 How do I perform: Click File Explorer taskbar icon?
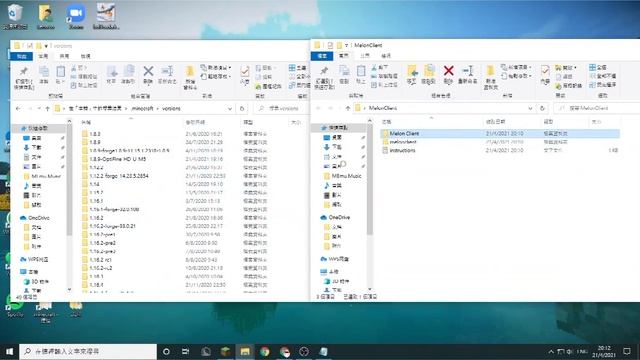pyautogui.click(x=245, y=351)
